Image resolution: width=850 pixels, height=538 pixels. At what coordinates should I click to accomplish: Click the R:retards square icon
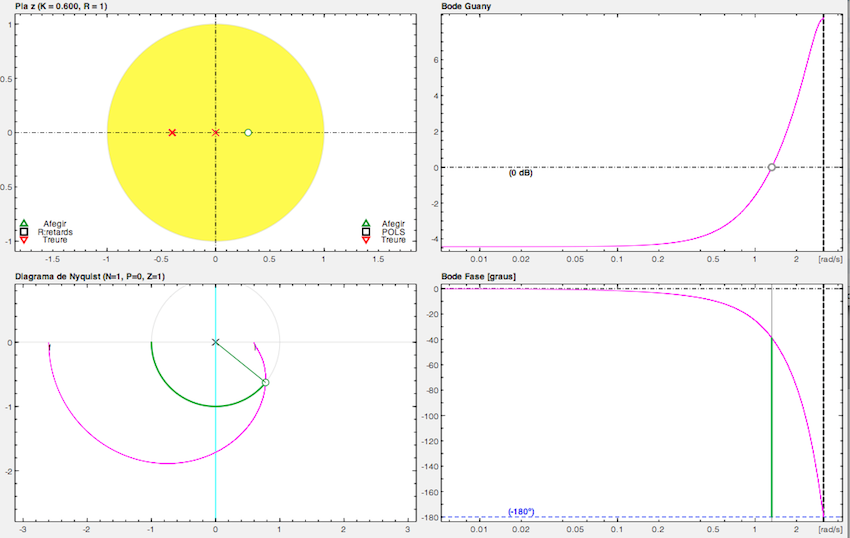coord(24,232)
